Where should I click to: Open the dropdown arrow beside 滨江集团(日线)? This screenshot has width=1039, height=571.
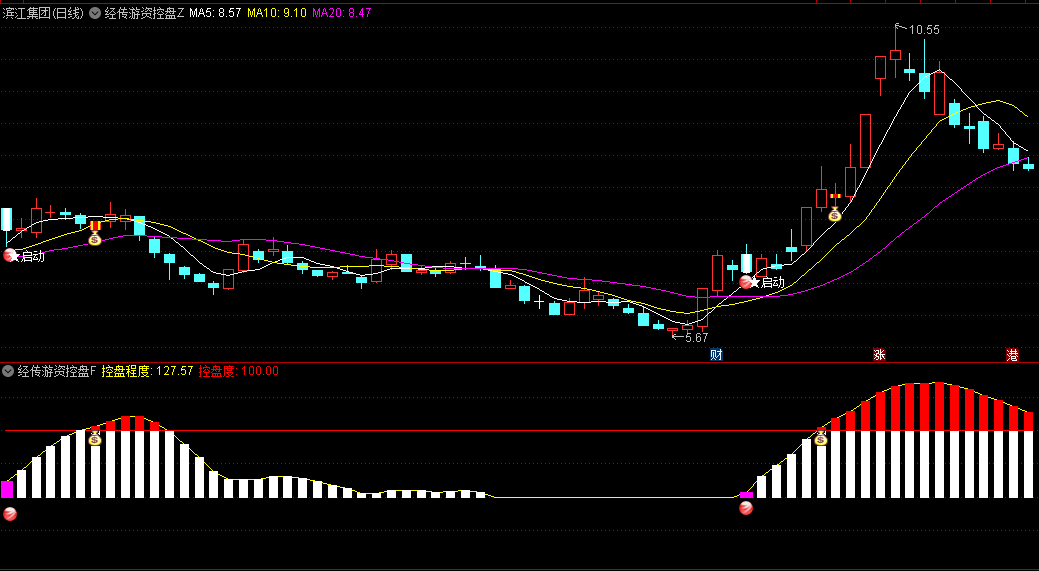click(x=94, y=13)
